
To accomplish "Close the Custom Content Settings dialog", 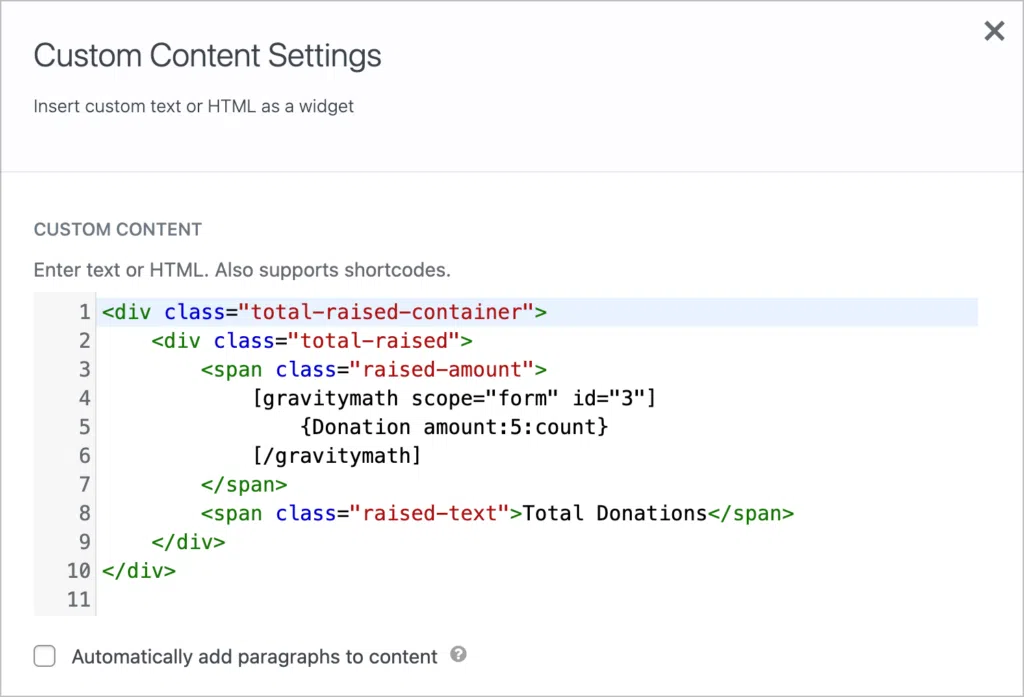I will click(x=993, y=31).
